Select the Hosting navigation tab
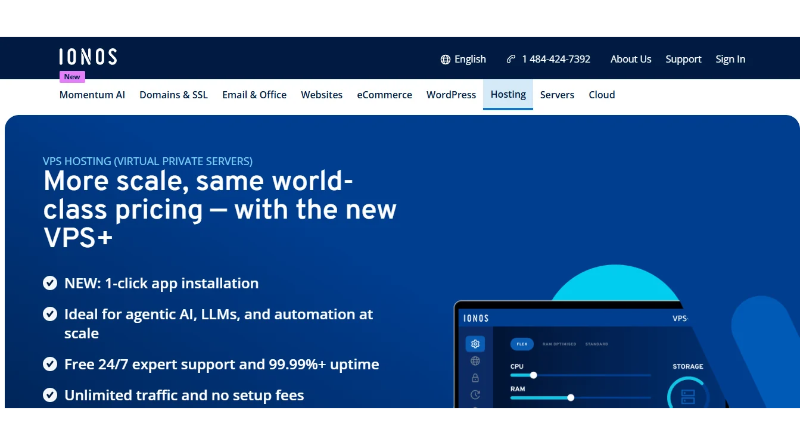800x445 pixels. coord(508,94)
